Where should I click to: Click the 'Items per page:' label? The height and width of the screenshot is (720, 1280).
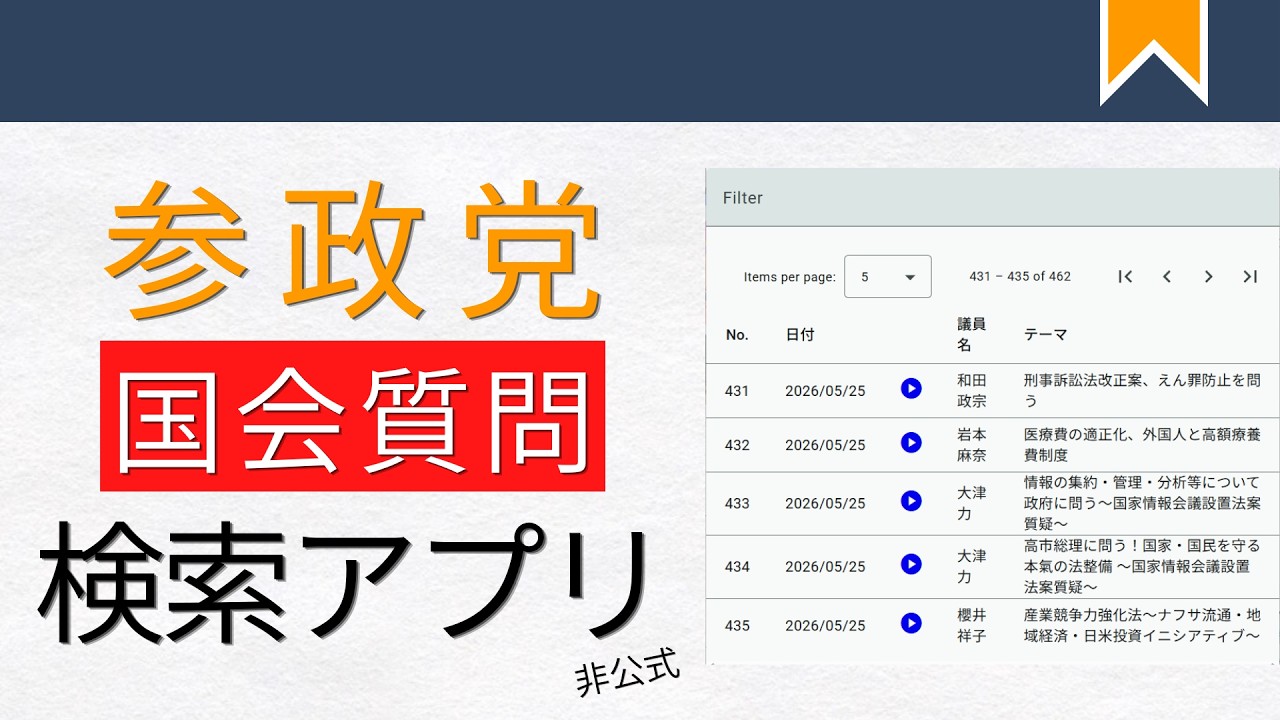pos(789,277)
